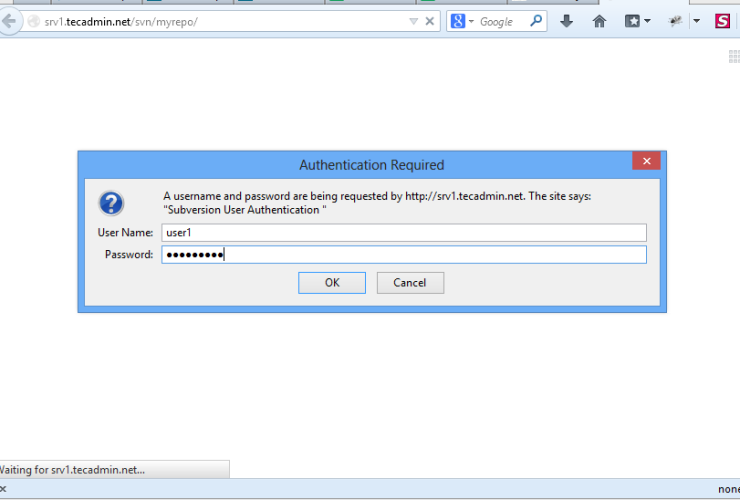Image resolution: width=740 pixels, height=500 pixels.
Task: Close the Authentication Required dialog
Action: [646, 161]
